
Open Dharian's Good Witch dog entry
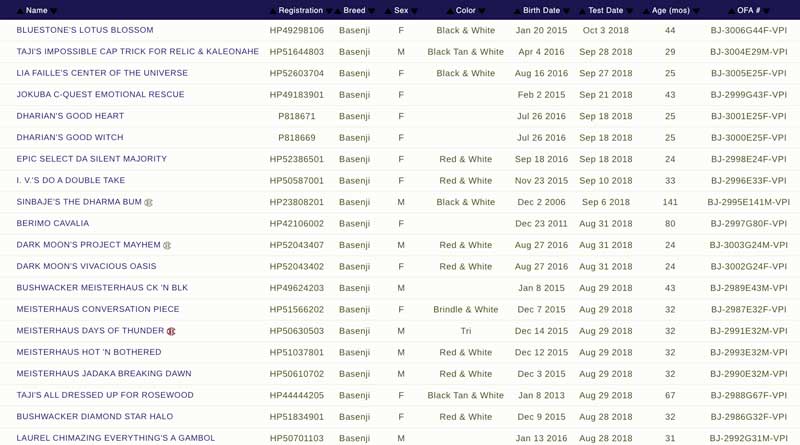point(70,137)
